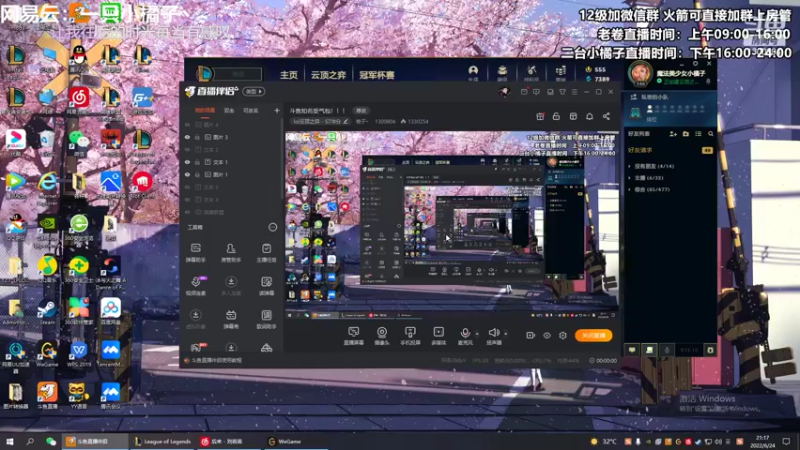Open the Windows Start menu
This screenshot has width=800, height=450.
click(10, 441)
